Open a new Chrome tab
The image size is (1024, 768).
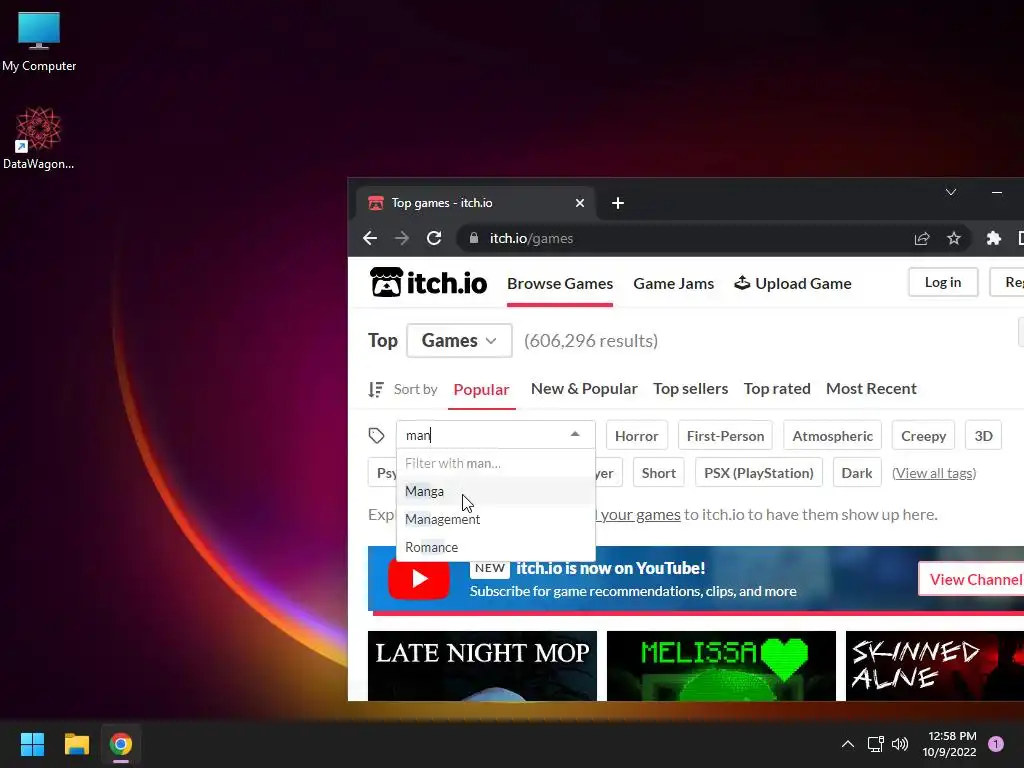618,203
